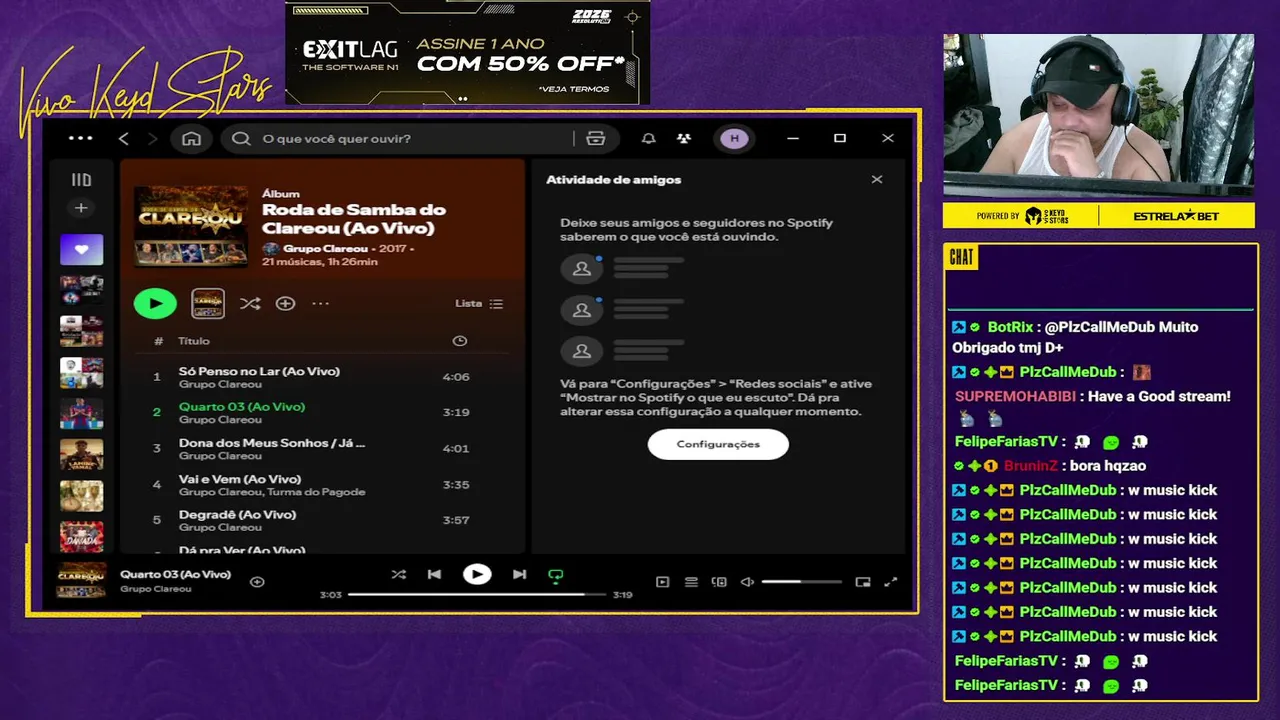Add album to library with plus circle
The image size is (1280, 720).
pyautogui.click(x=286, y=303)
